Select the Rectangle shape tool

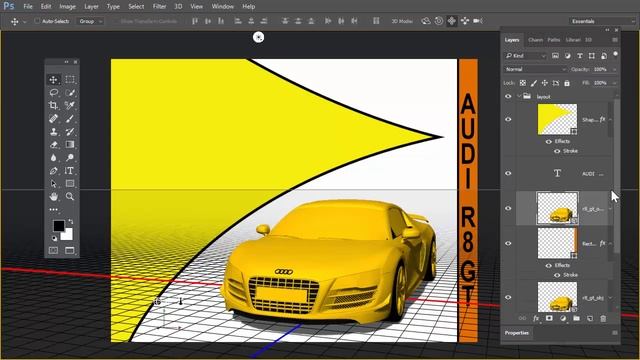click(70, 184)
